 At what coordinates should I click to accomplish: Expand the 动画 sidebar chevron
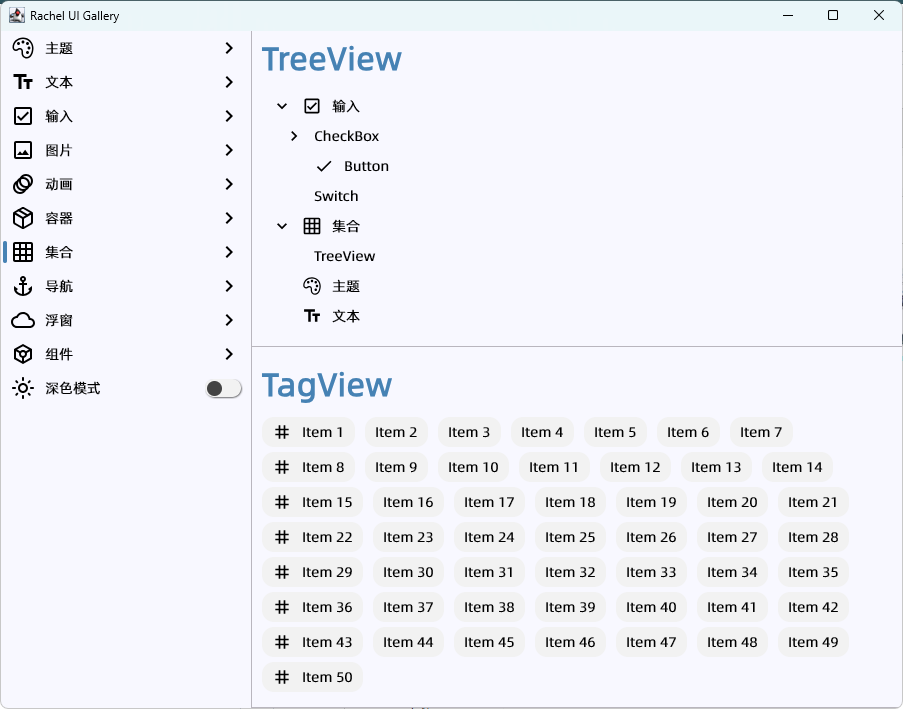coord(229,184)
